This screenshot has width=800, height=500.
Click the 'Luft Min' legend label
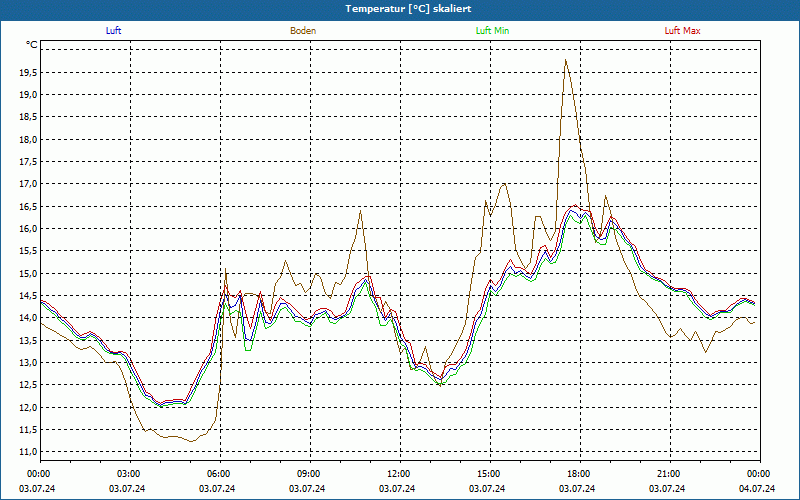point(492,31)
